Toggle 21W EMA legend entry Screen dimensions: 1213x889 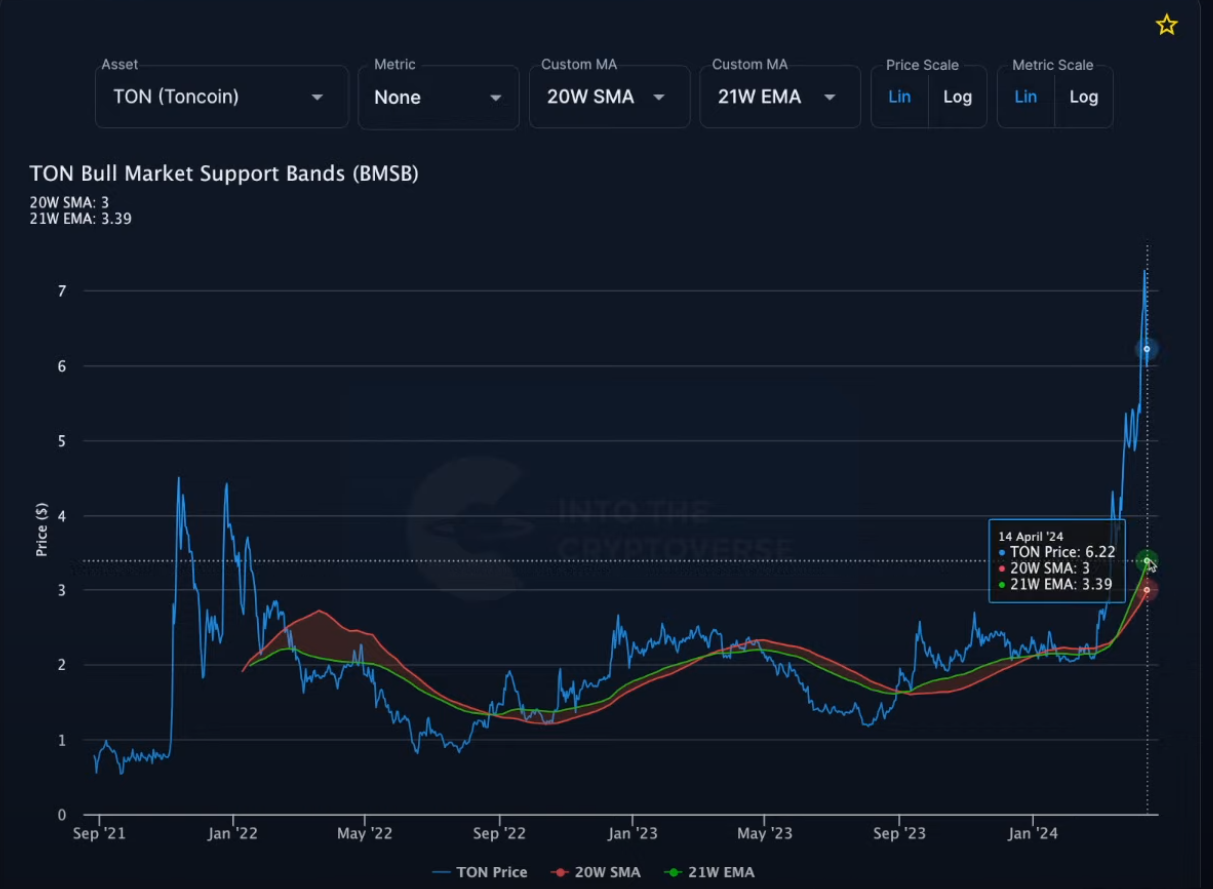pyautogui.click(x=710, y=872)
